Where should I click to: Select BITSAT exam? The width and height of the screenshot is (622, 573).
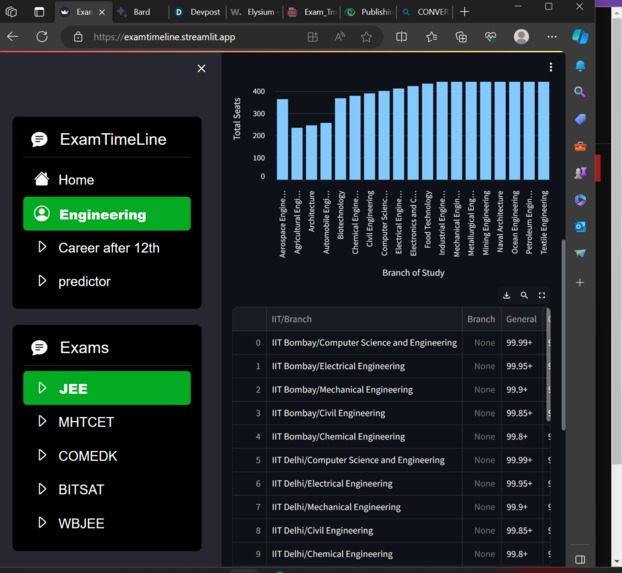click(107, 489)
